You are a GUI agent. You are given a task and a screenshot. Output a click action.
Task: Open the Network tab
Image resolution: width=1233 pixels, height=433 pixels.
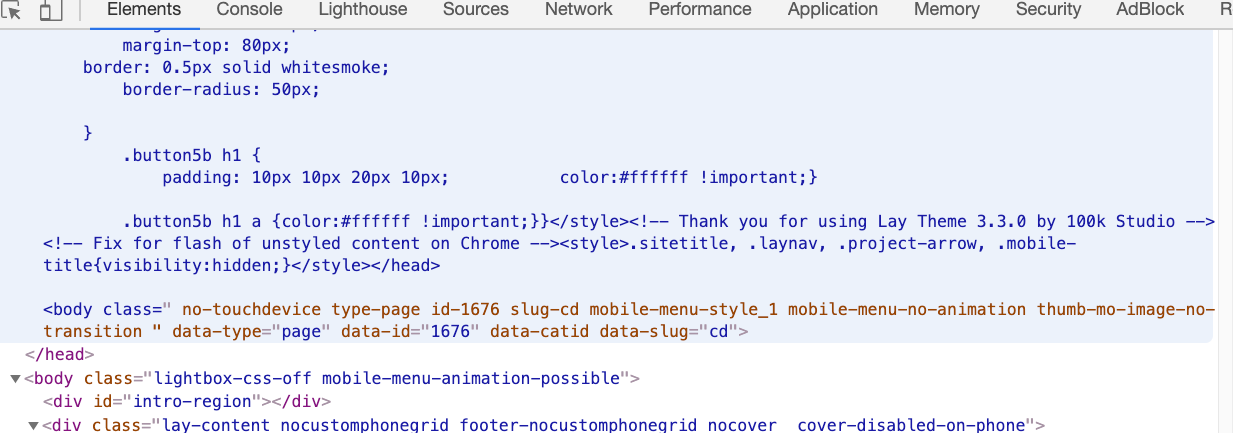pyautogui.click(x=578, y=10)
